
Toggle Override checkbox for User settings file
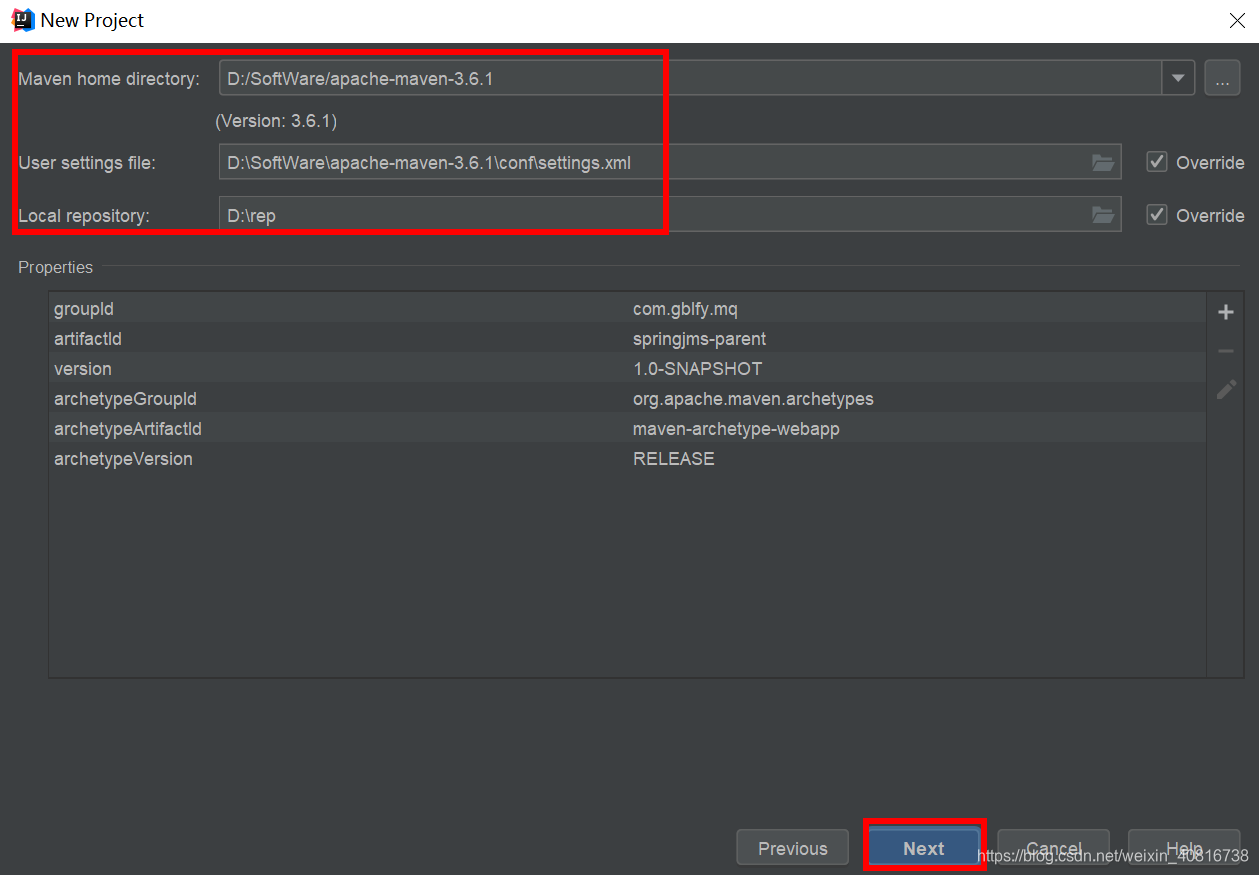pyautogui.click(x=1157, y=162)
